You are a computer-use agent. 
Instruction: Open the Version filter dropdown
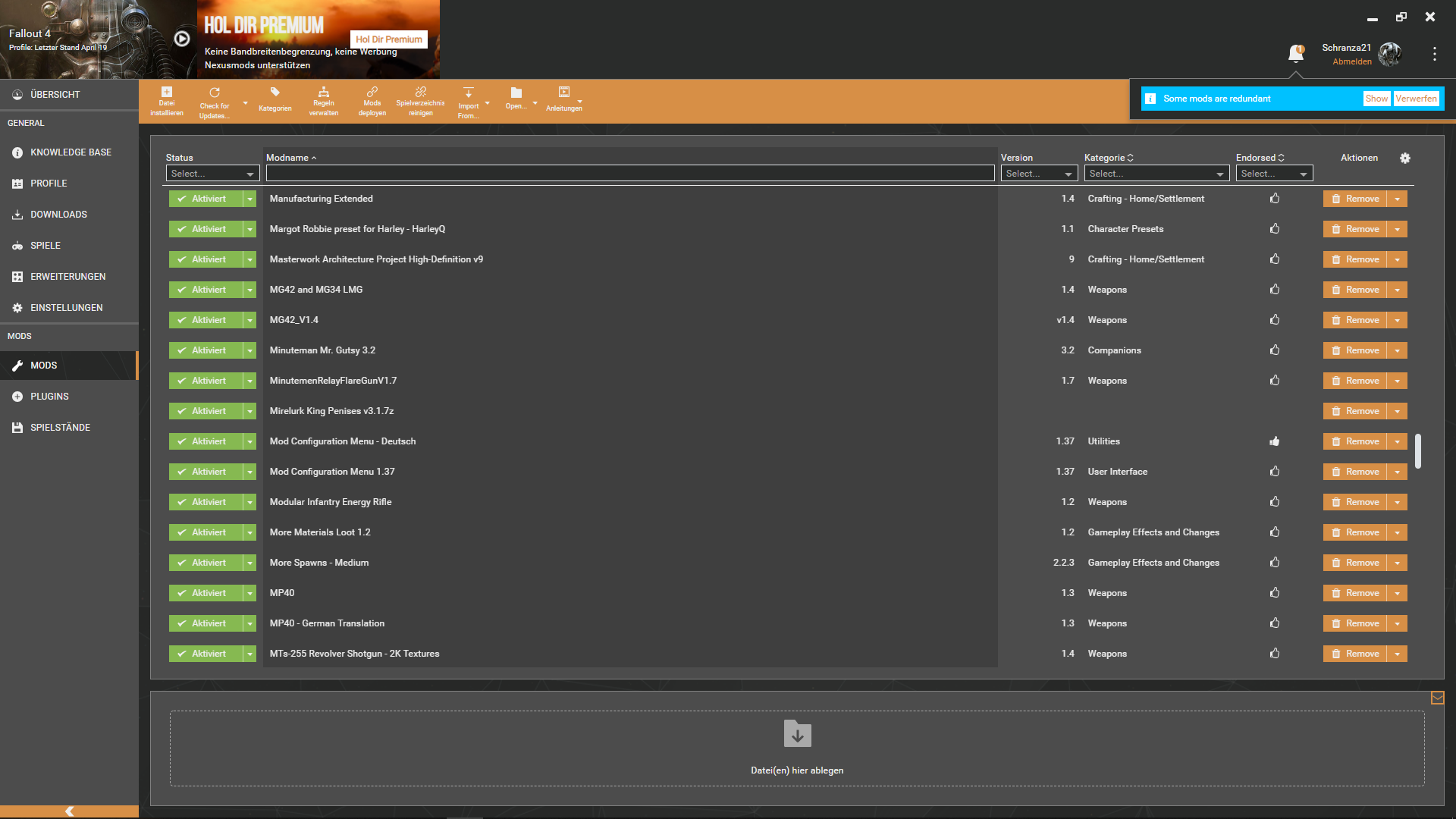pos(1039,174)
